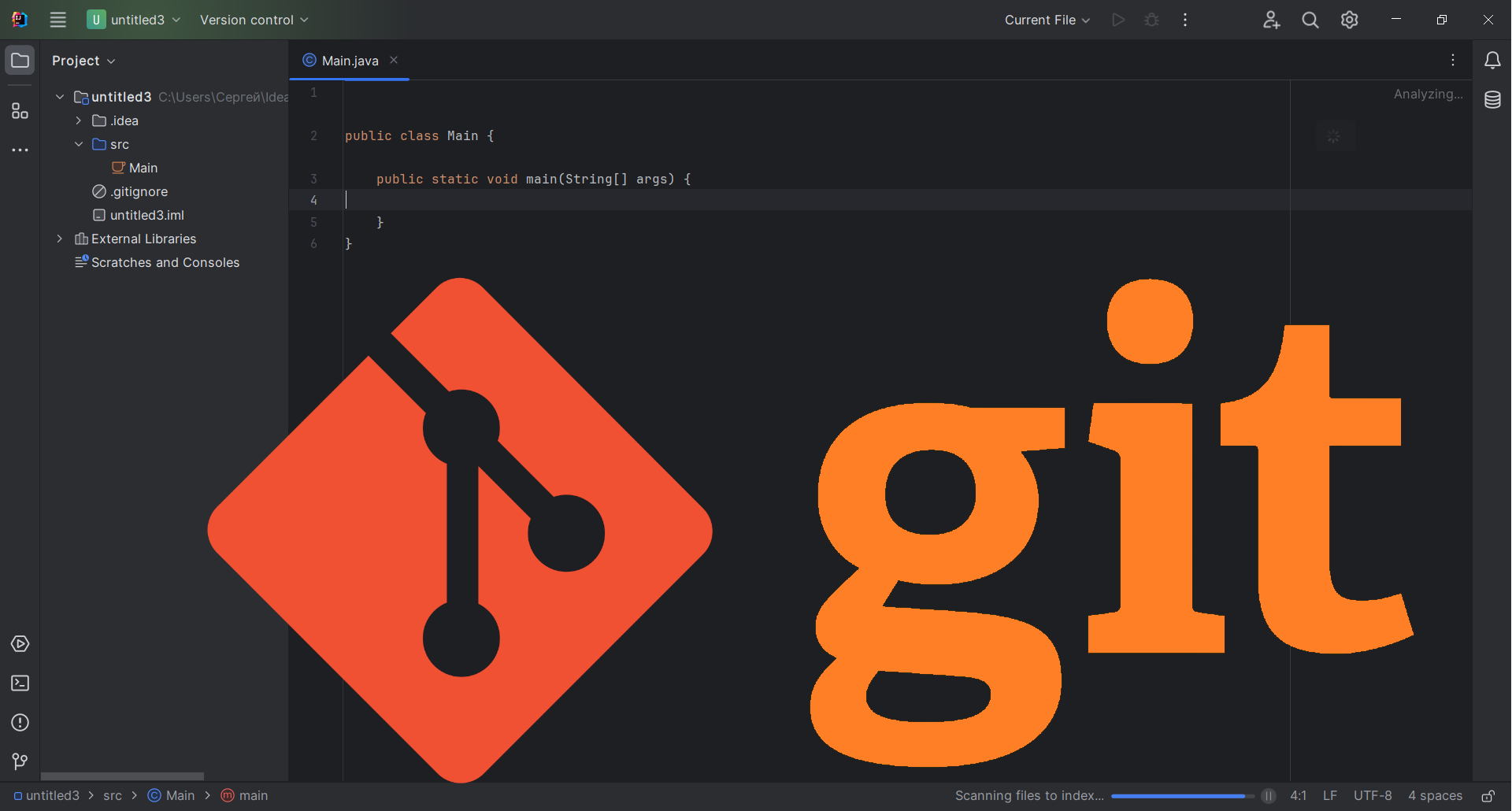Toggle read-only lock in status bar
Image resolution: width=1512 pixels, height=811 pixels.
point(1488,796)
